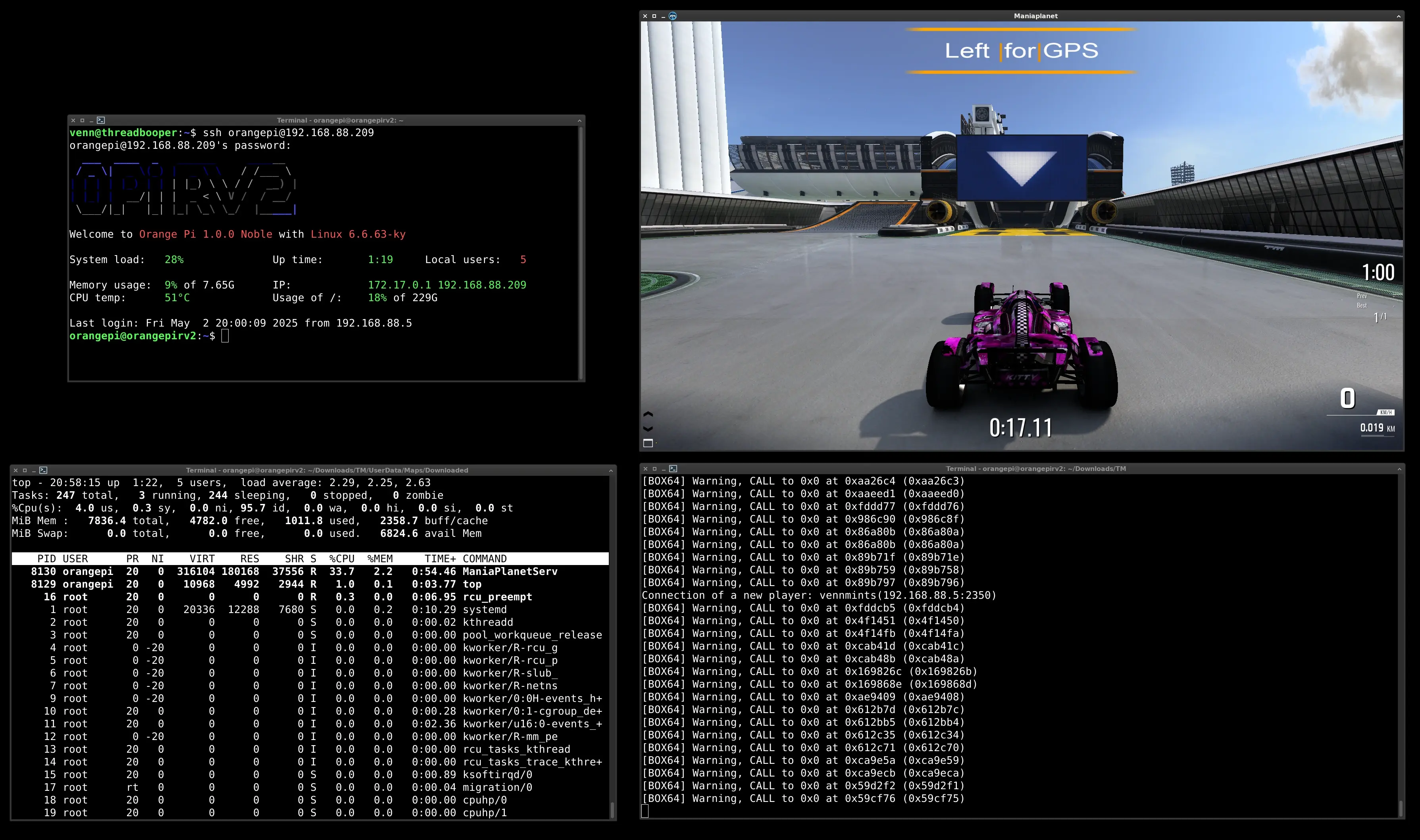Click the scrollbar thumb in the BOX64 log terminal
Viewport: 1420px width, 840px height.
[1401, 808]
